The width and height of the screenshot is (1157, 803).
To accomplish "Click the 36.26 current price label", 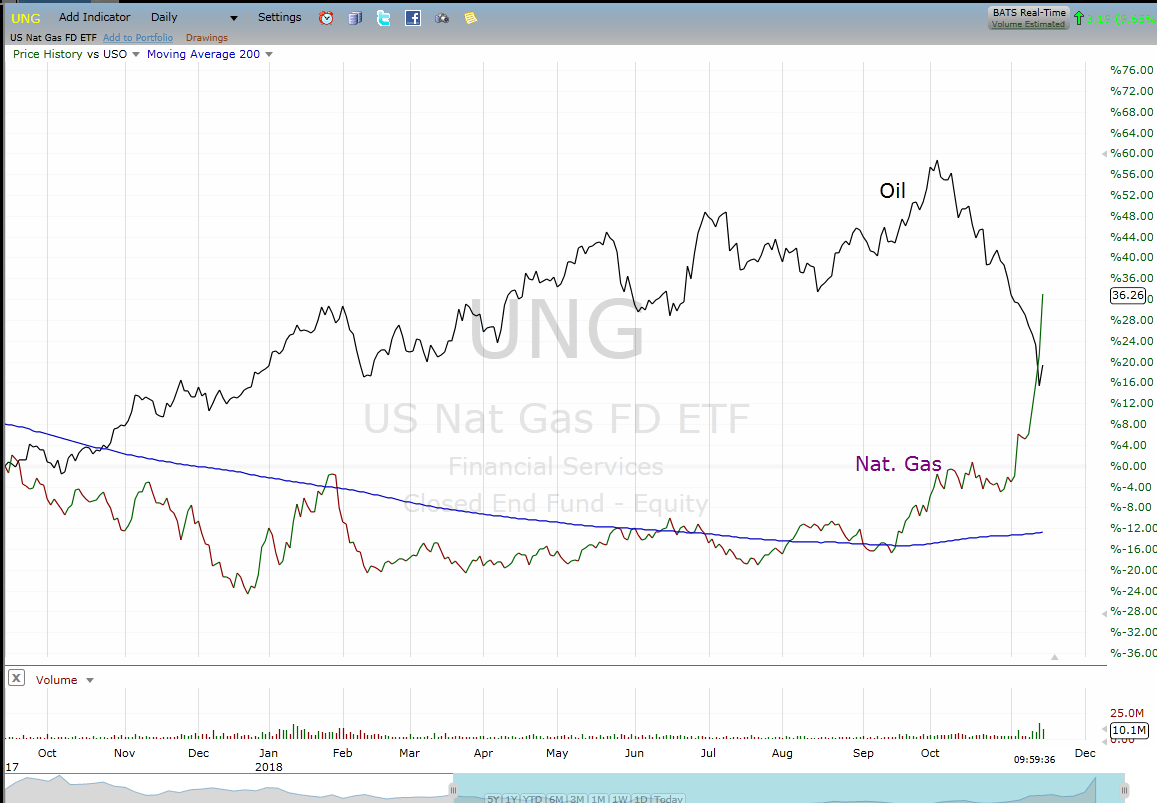I will coord(1128,295).
